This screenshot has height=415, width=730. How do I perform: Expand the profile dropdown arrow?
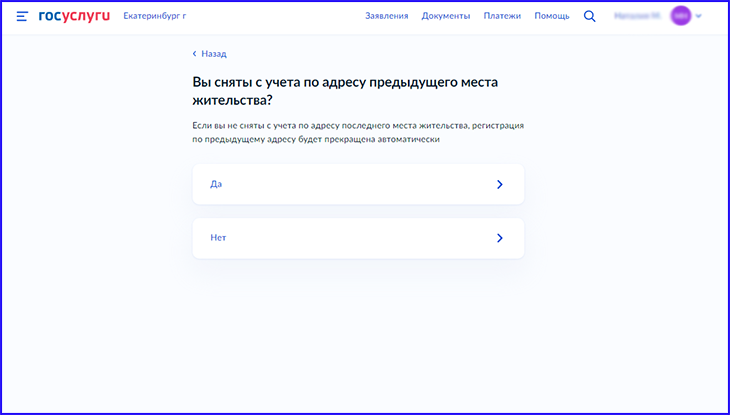699,17
